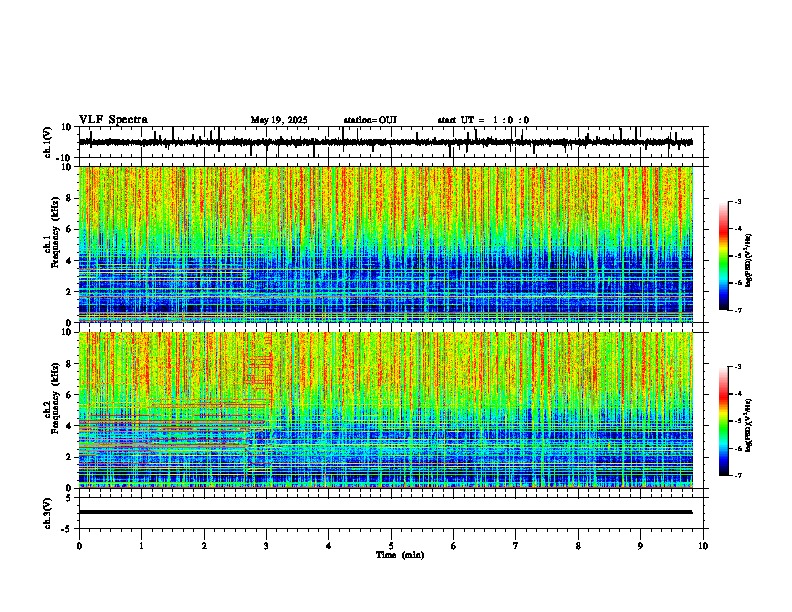Click the "ch.3(V)" axis label
Viewport: 792px width, 612px height.
pos(48,513)
